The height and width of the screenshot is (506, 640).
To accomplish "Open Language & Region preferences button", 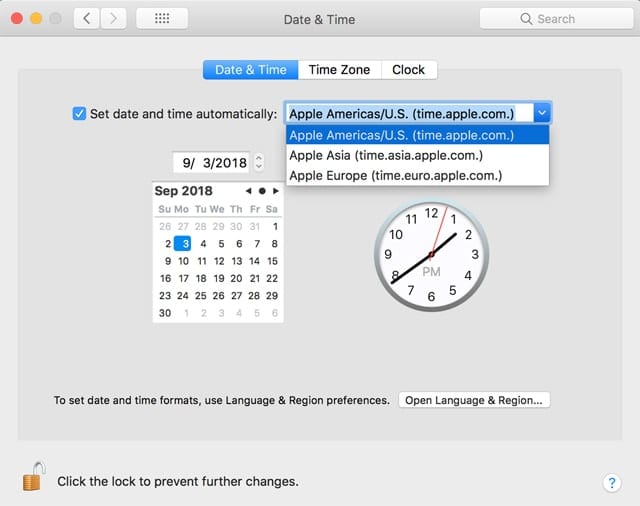I will pyautogui.click(x=474, y=400).
